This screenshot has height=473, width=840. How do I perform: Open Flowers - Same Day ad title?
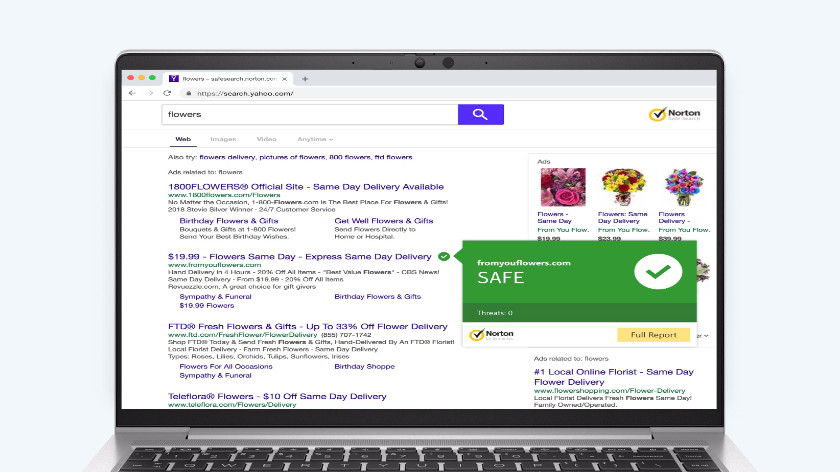554,217
